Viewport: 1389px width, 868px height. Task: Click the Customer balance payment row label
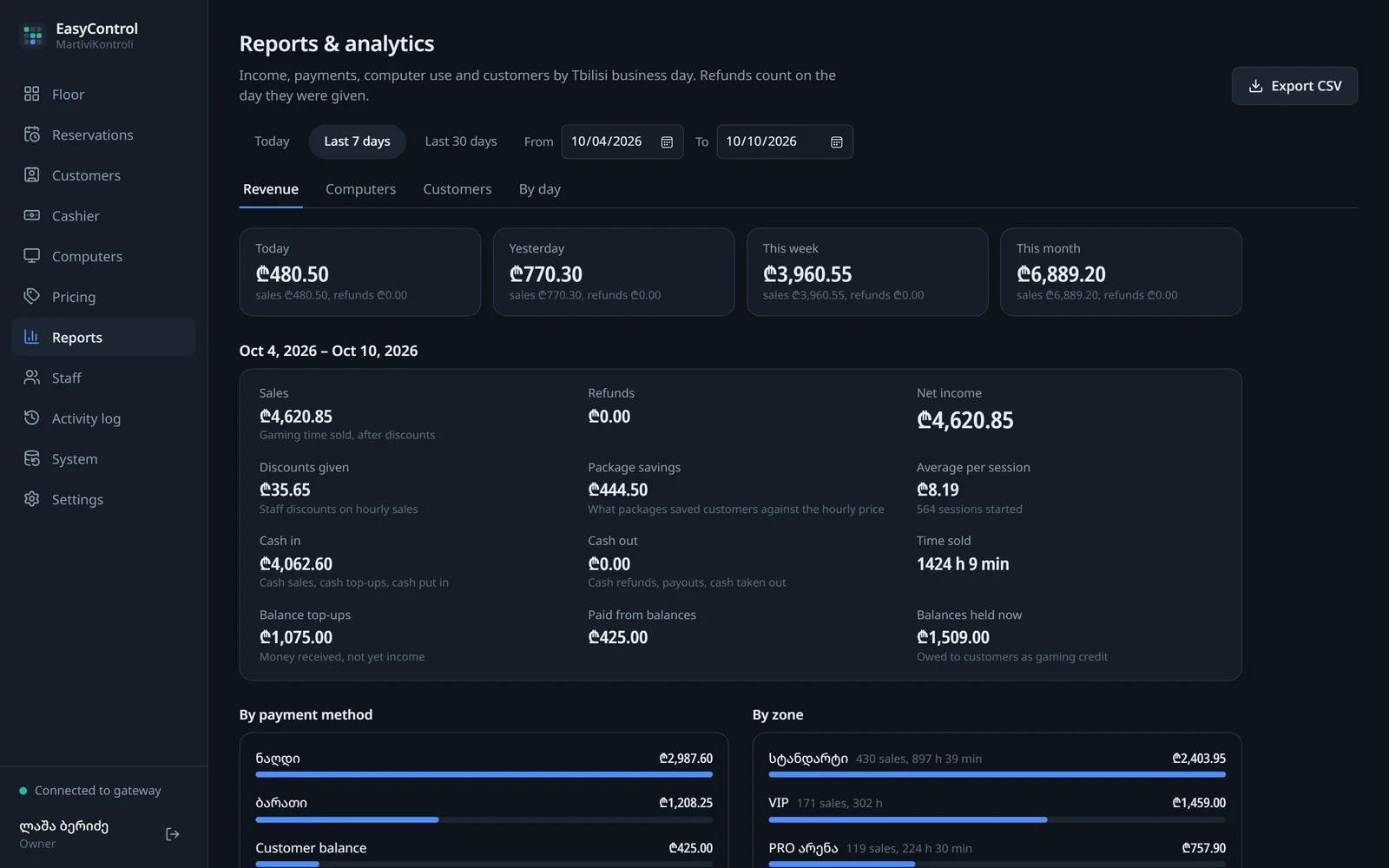(311, 848)
